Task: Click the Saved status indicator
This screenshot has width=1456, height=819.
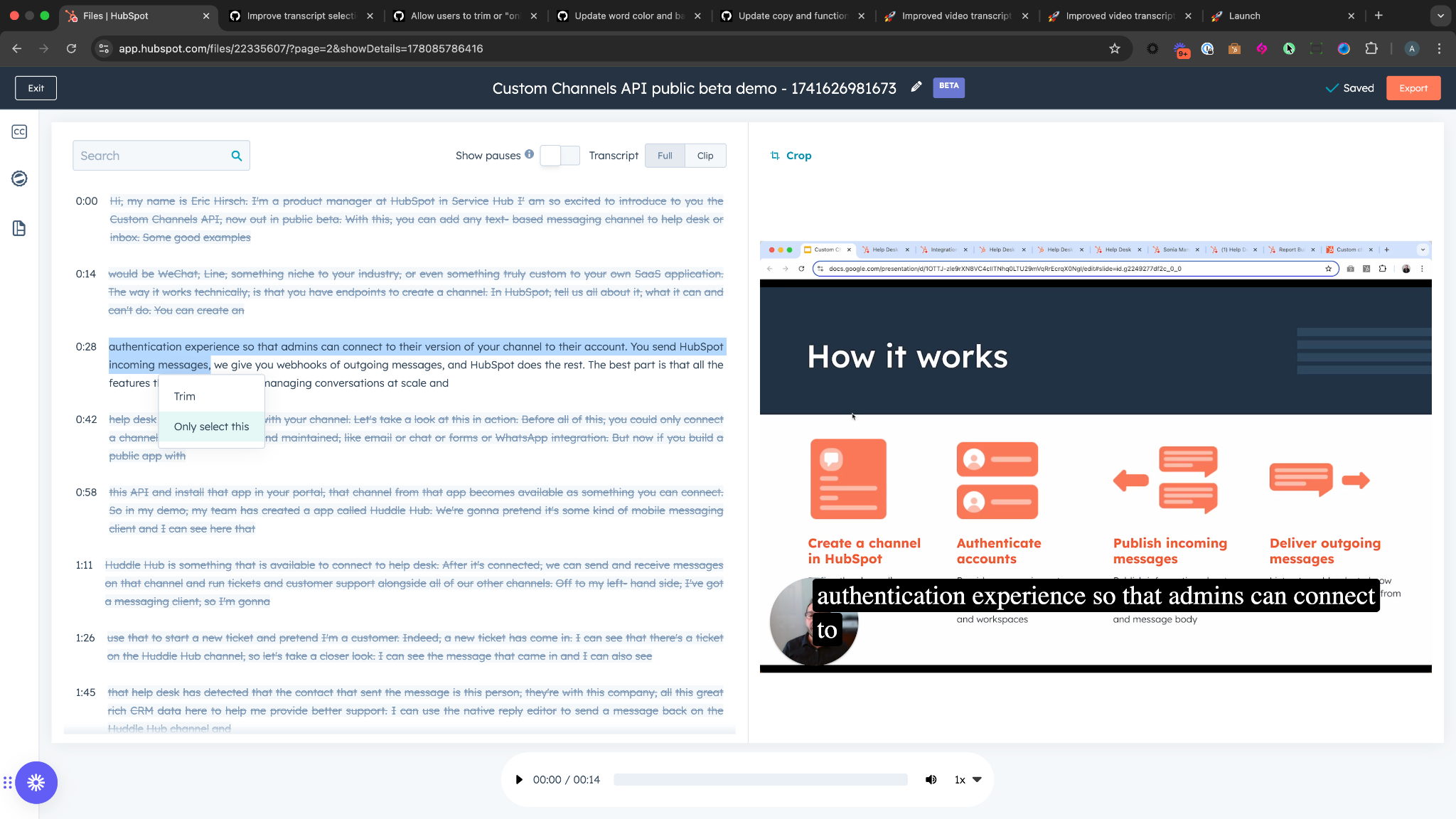Action: [x=1350, y=88]
